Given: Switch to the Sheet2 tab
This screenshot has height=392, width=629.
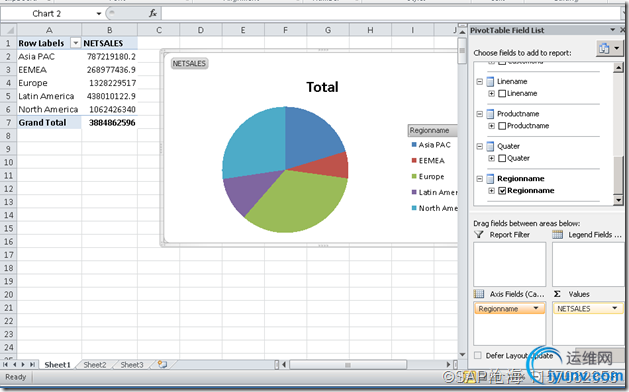Looking at the screenshot, I should [x=95, y=364].
